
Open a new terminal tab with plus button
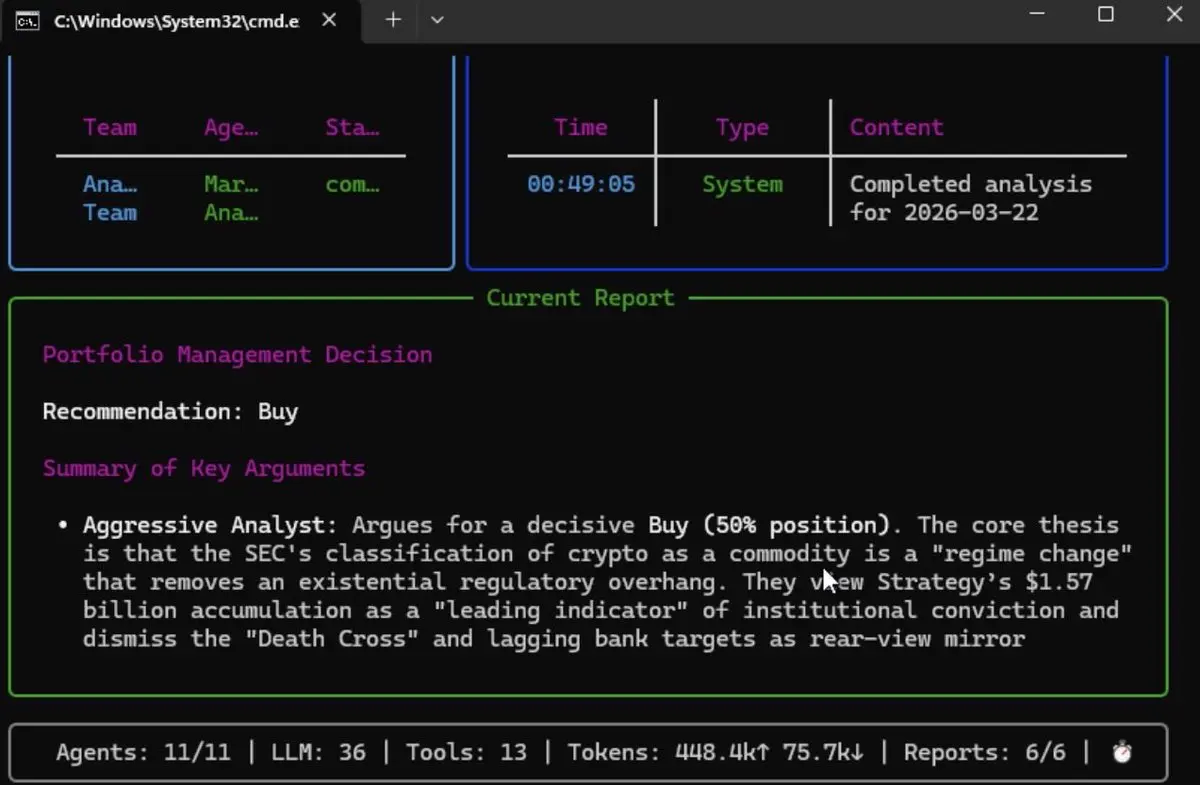point(393,20)
